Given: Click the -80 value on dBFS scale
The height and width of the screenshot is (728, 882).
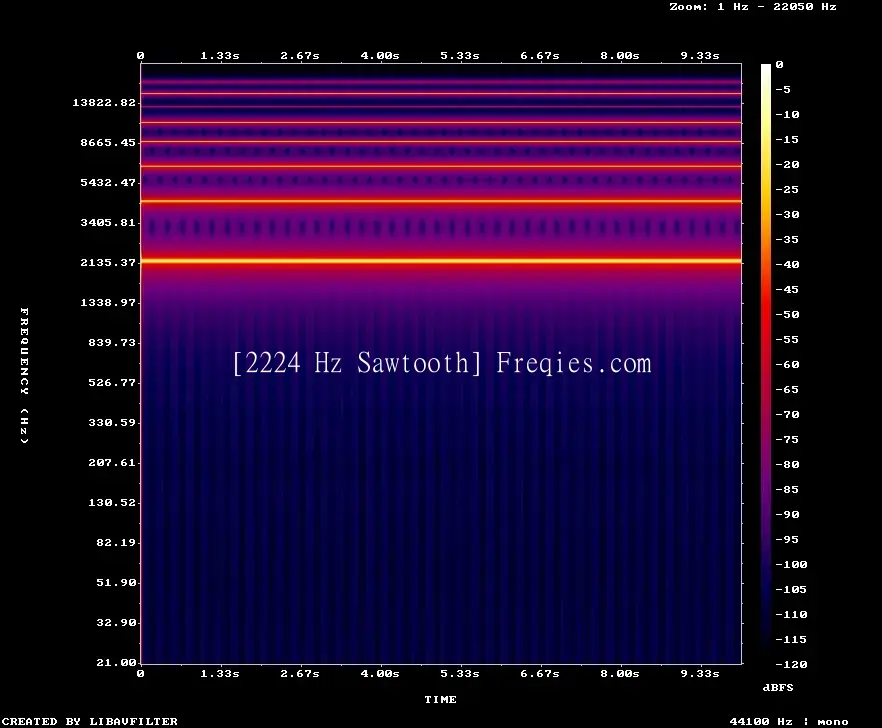Looking at the screenshot, I should click(x=787, y=465).
